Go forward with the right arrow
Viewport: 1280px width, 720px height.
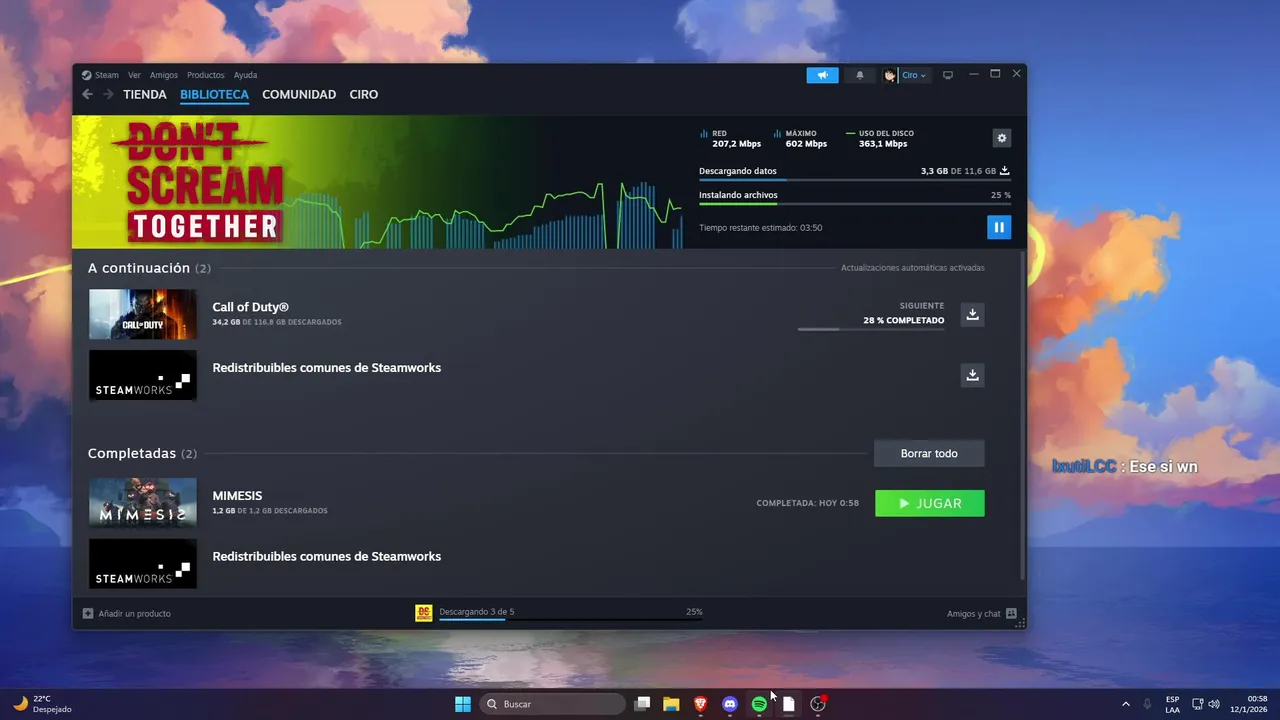point(108,94)
